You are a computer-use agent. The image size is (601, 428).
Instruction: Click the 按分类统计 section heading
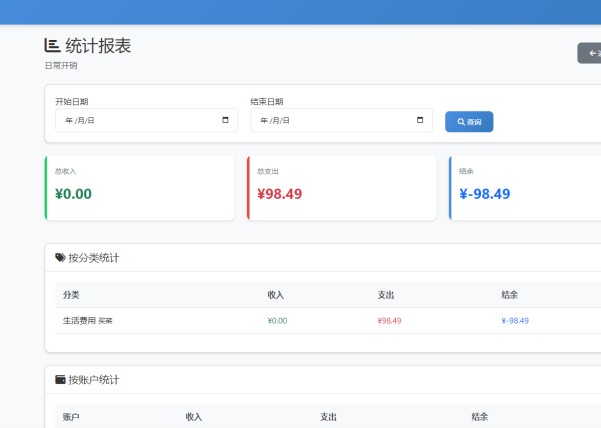tap(93, 258)
